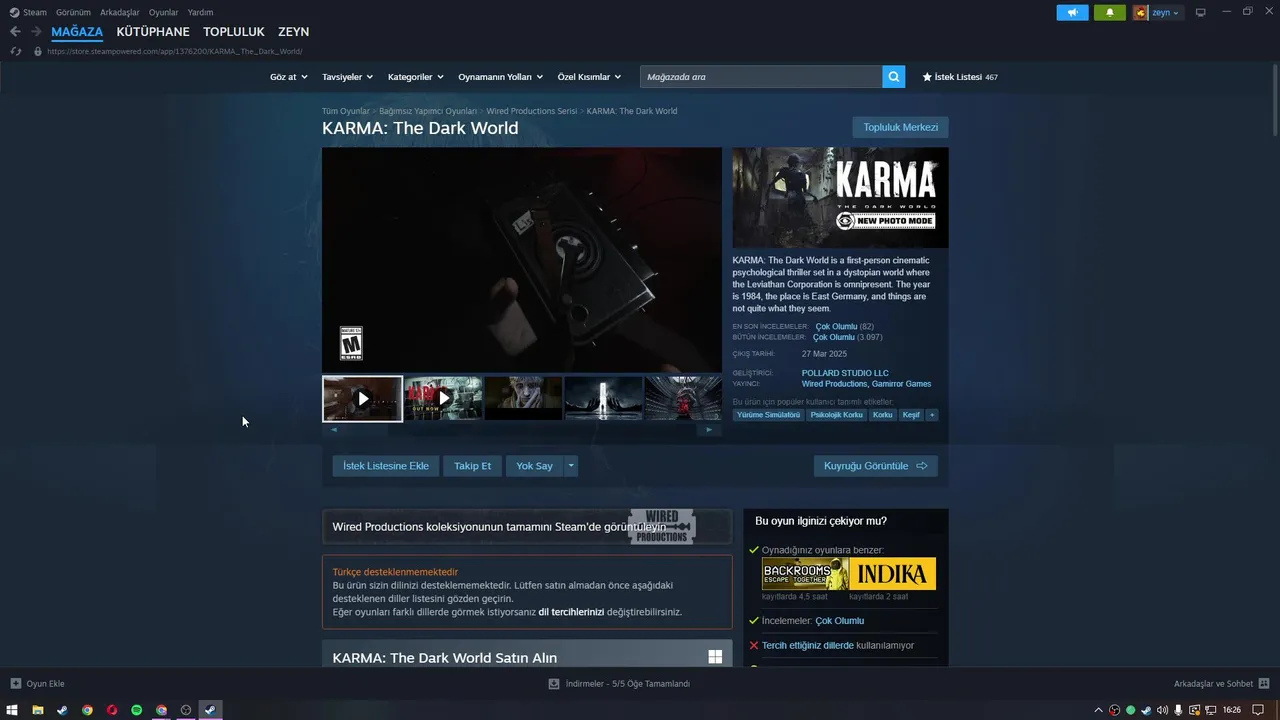The width and height of the screenshot is (1280, 720).
Task: Click the Takip Et button
Action: [x=473, y=466]
